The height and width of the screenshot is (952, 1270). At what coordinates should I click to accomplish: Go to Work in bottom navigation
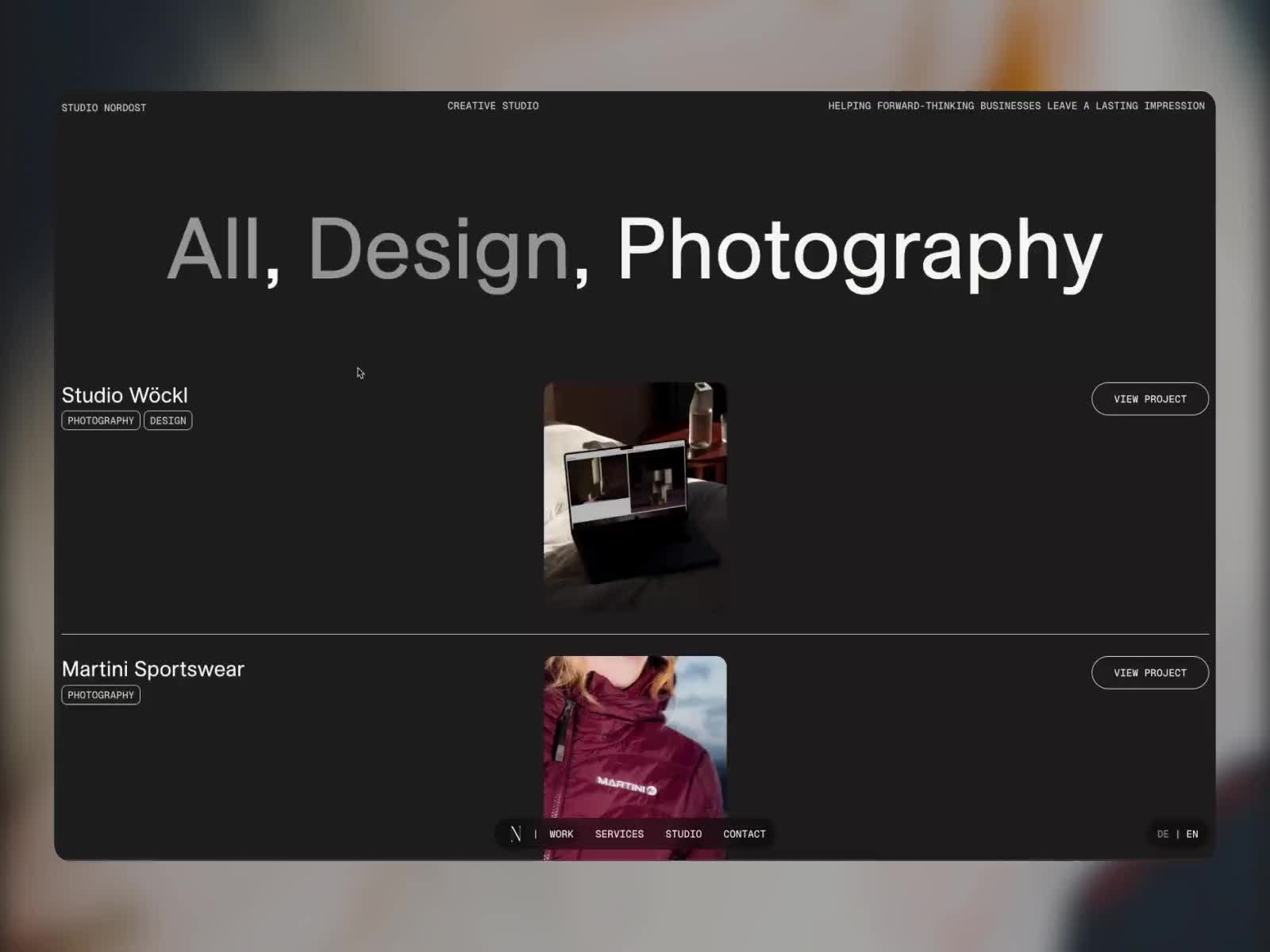click(561, 834)
